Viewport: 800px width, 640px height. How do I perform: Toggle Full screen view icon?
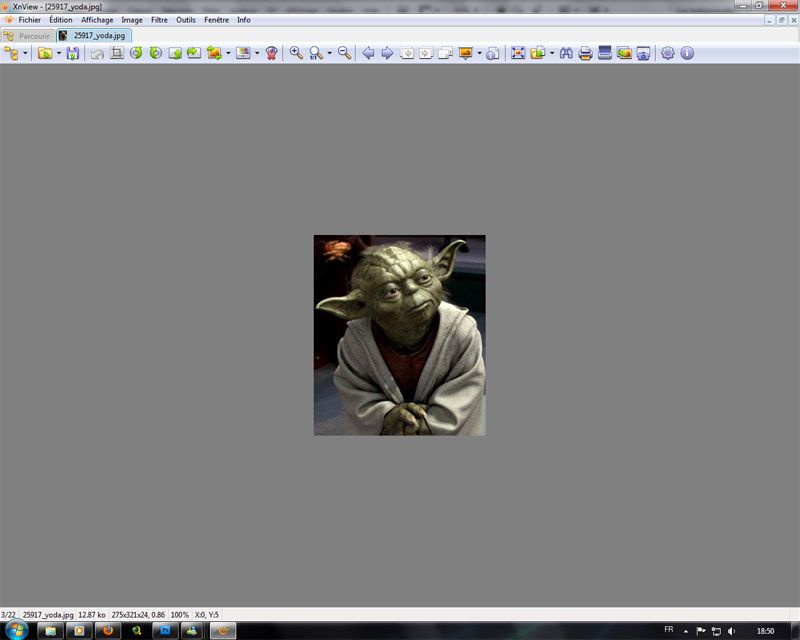(518, 53)
